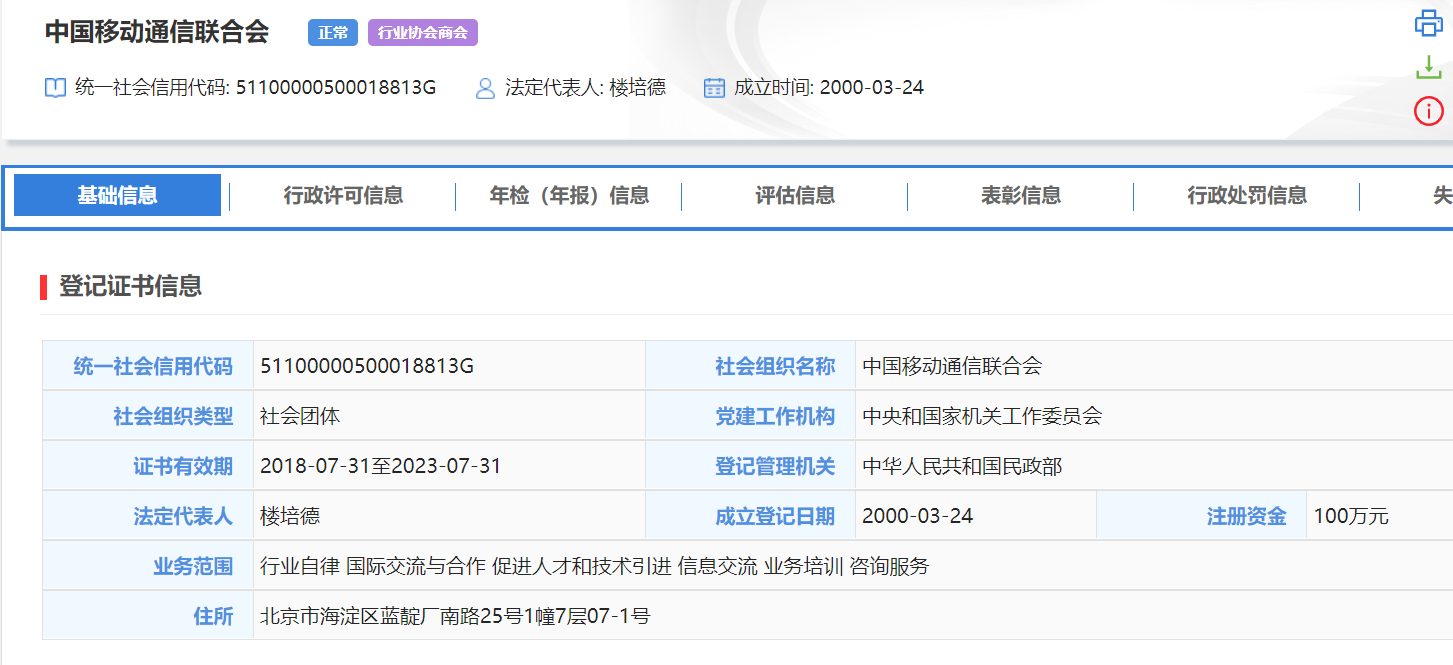Click the cell value 社会团体
This screenshot has height=665, width=1453.
(300, 416)
